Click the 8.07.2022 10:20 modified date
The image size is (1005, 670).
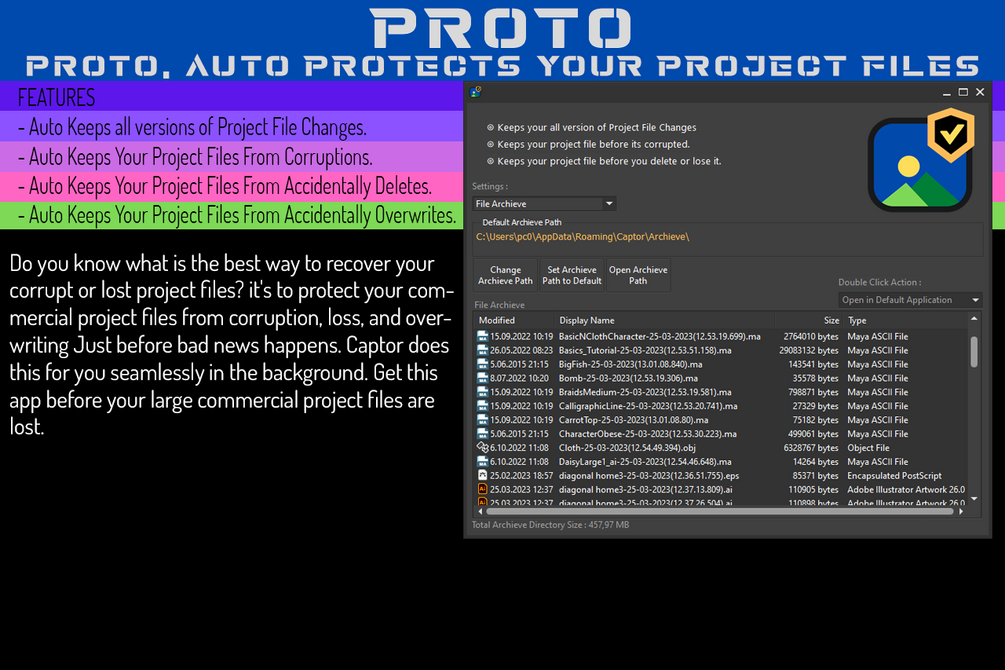[x=519, y=378]
